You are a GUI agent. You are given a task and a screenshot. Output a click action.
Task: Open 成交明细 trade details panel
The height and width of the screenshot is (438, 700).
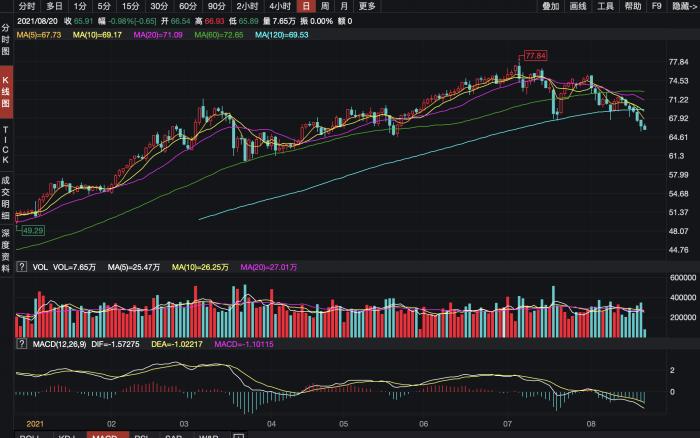pos(6,197)
